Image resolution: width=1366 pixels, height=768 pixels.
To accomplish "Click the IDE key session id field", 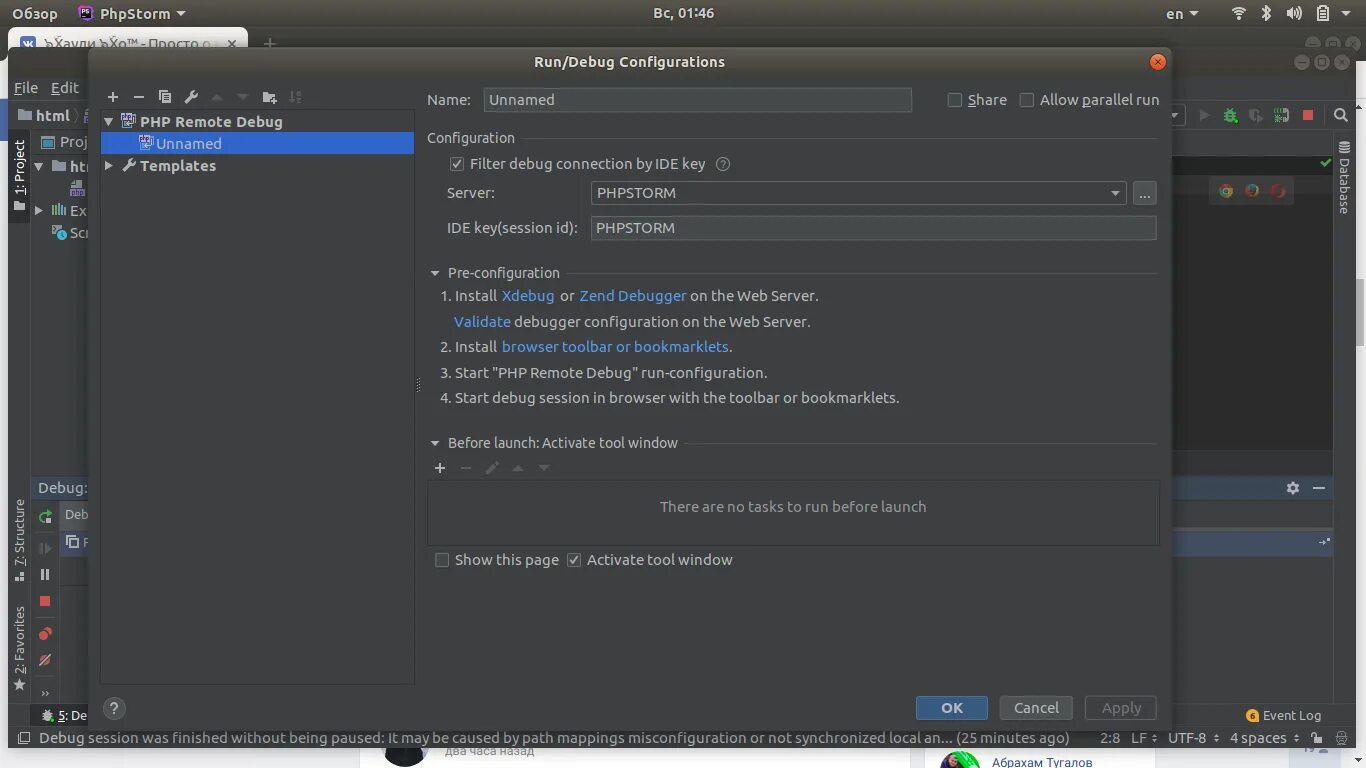I will click(x=874, y=228).
